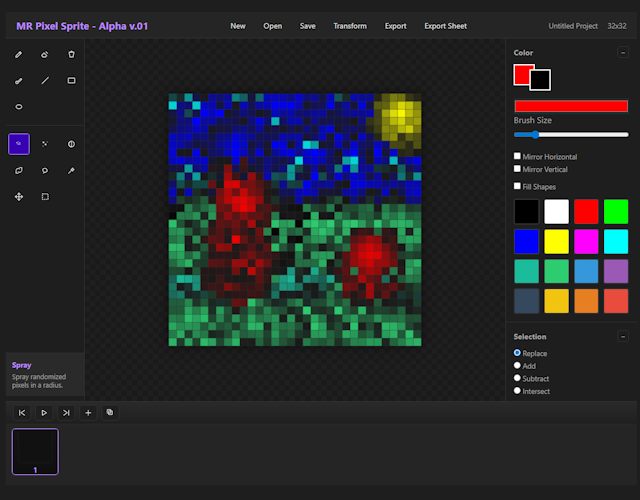Play the animation
640x500 pixels.
(x=44, y=413)
